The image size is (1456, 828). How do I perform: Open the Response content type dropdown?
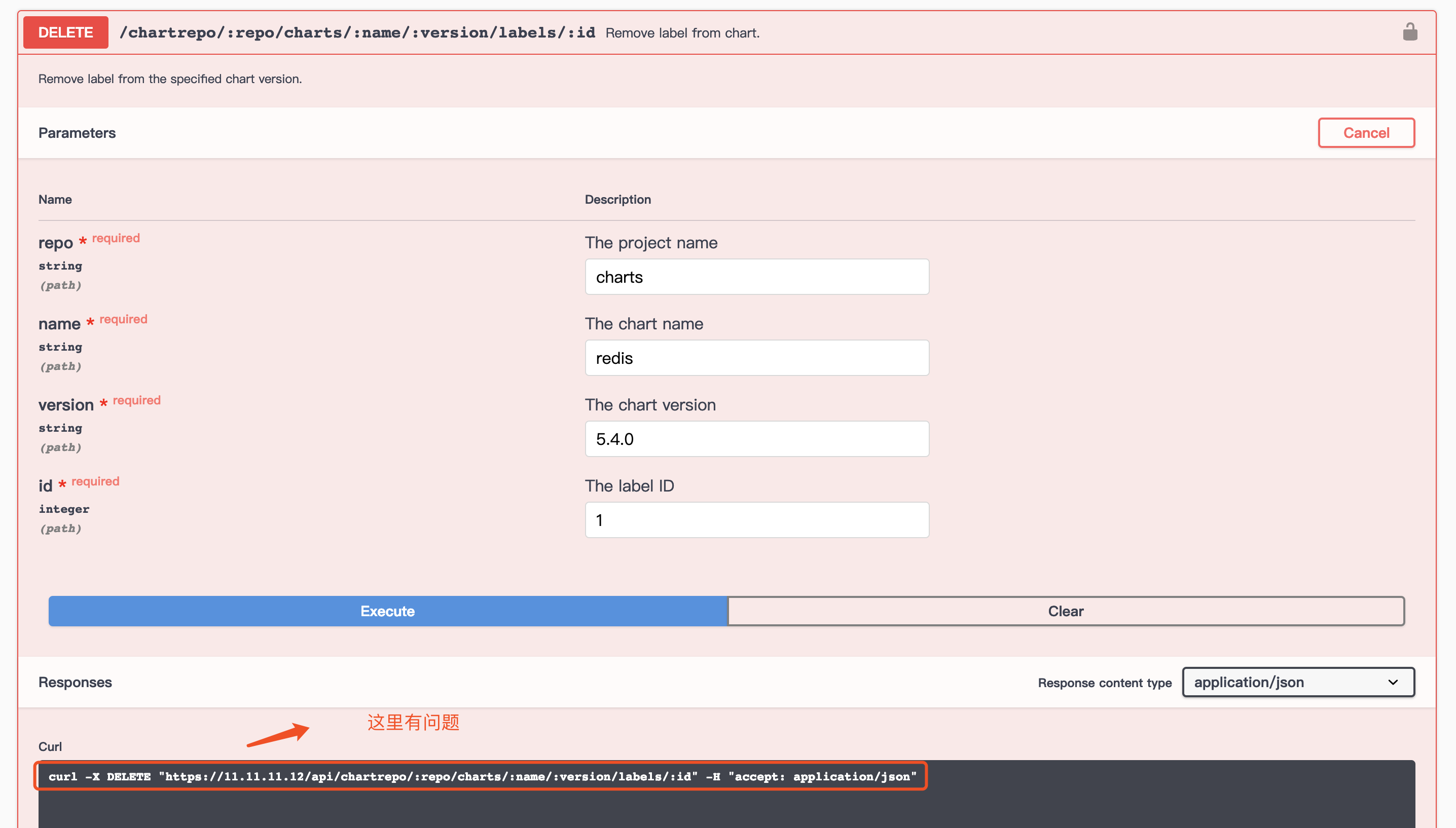point(1298,682)
